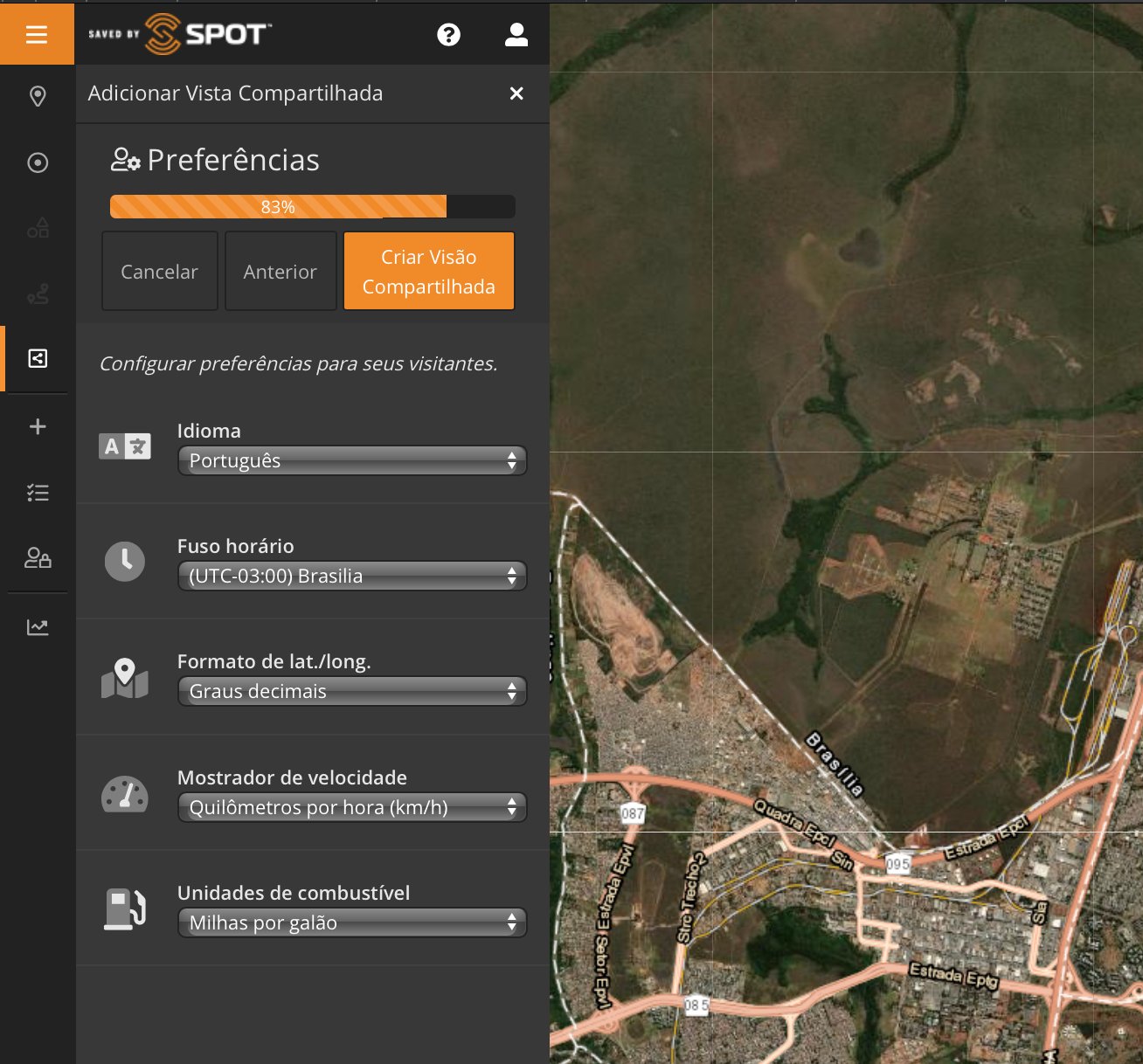Open the user account profile icon
Screen dimensions: 1143x1064
click(516, 34)
